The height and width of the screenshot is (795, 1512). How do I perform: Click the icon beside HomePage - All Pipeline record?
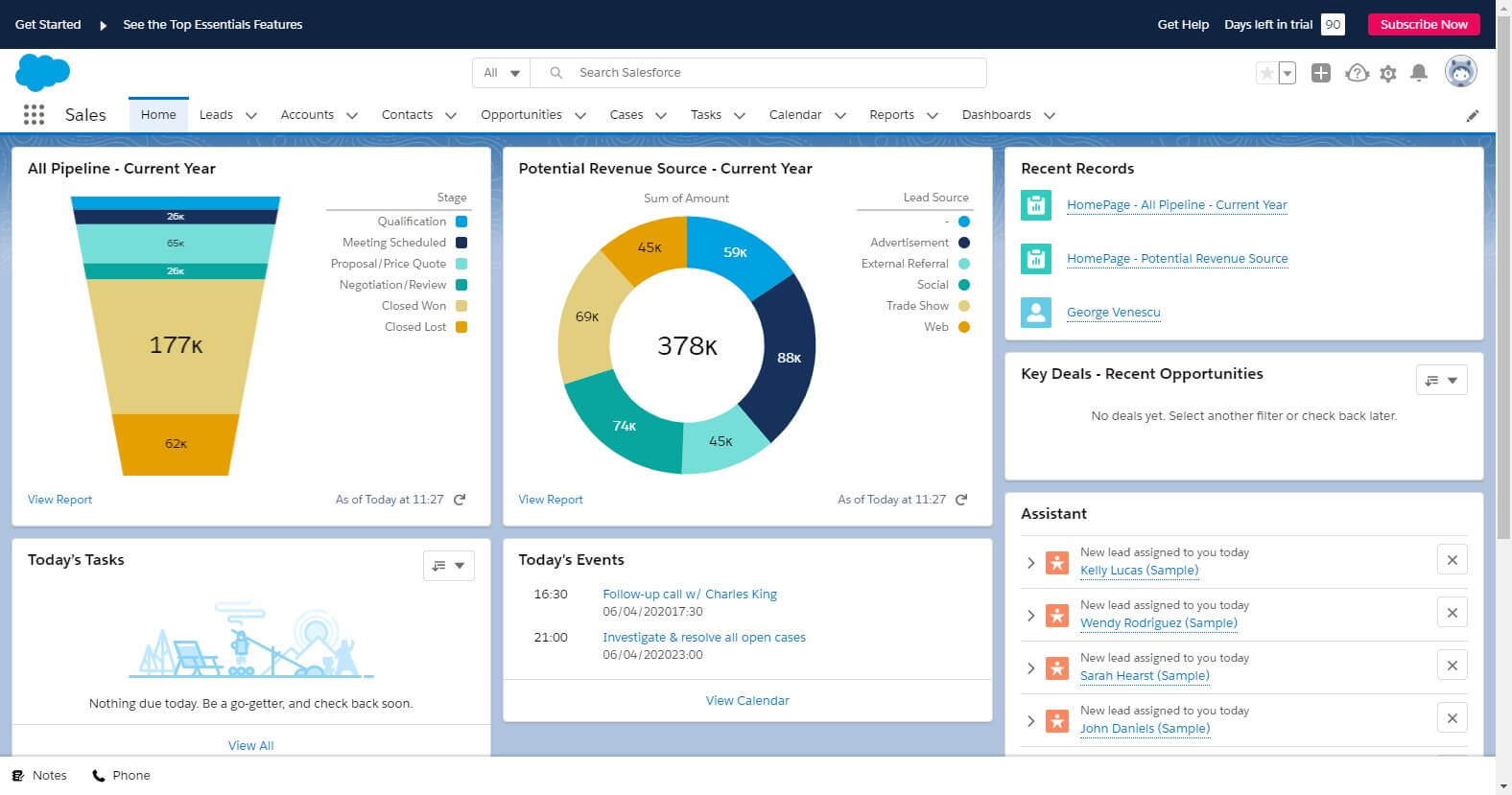[x=1036, y=205]
